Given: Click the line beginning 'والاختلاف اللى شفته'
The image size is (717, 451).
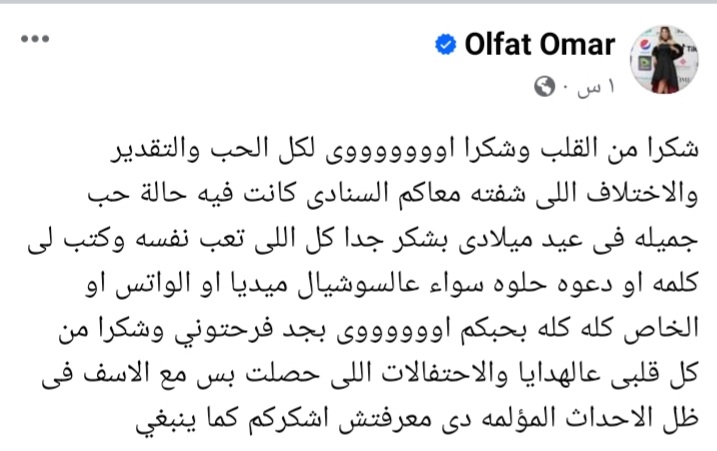Looking at the screenshot, I should (x=393, y=194).
